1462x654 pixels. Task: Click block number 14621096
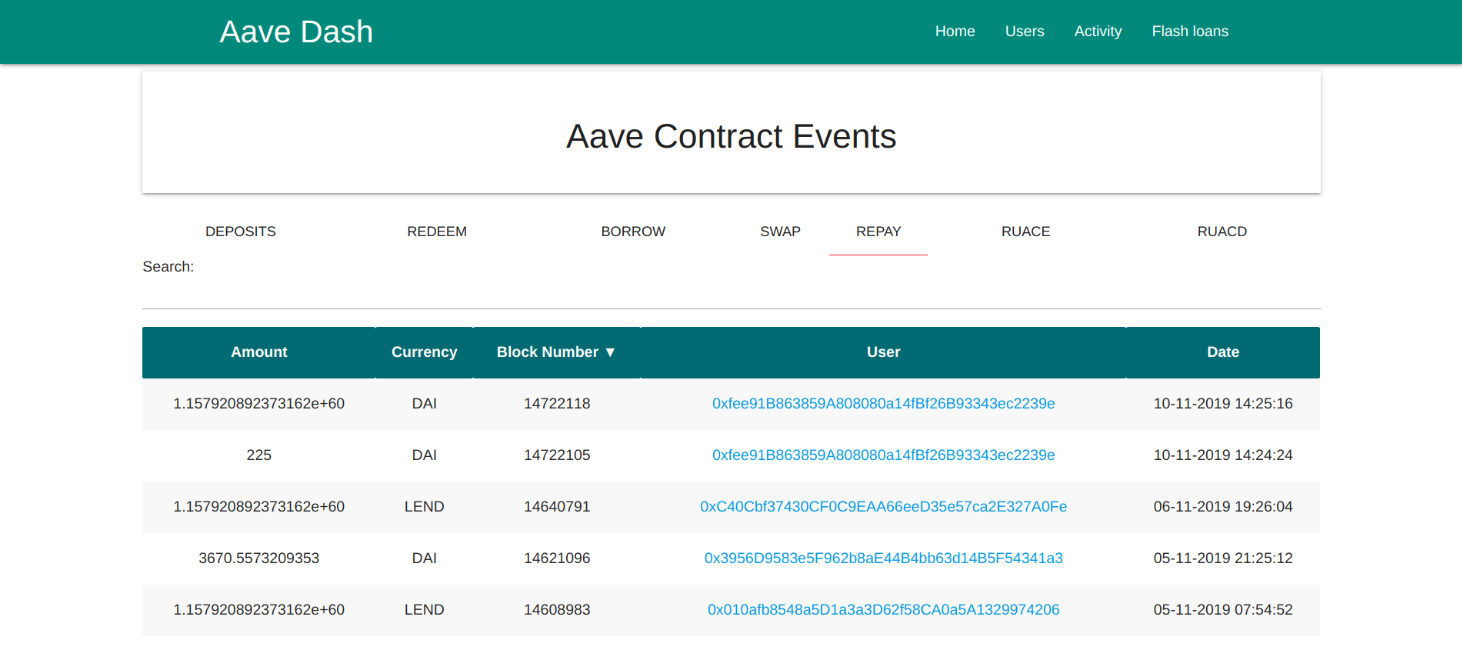pos(557,558)
